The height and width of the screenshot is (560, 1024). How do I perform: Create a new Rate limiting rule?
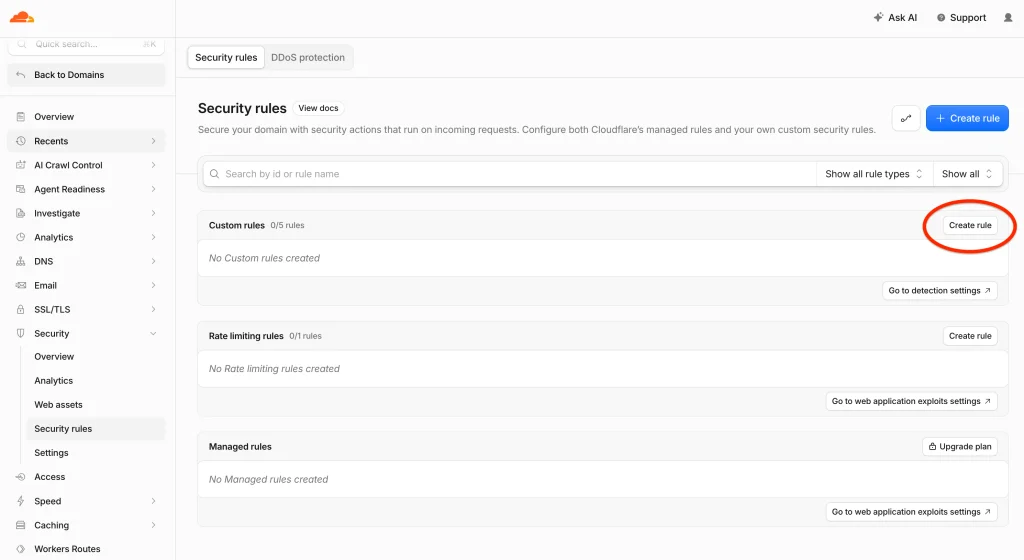click(970, 336)
